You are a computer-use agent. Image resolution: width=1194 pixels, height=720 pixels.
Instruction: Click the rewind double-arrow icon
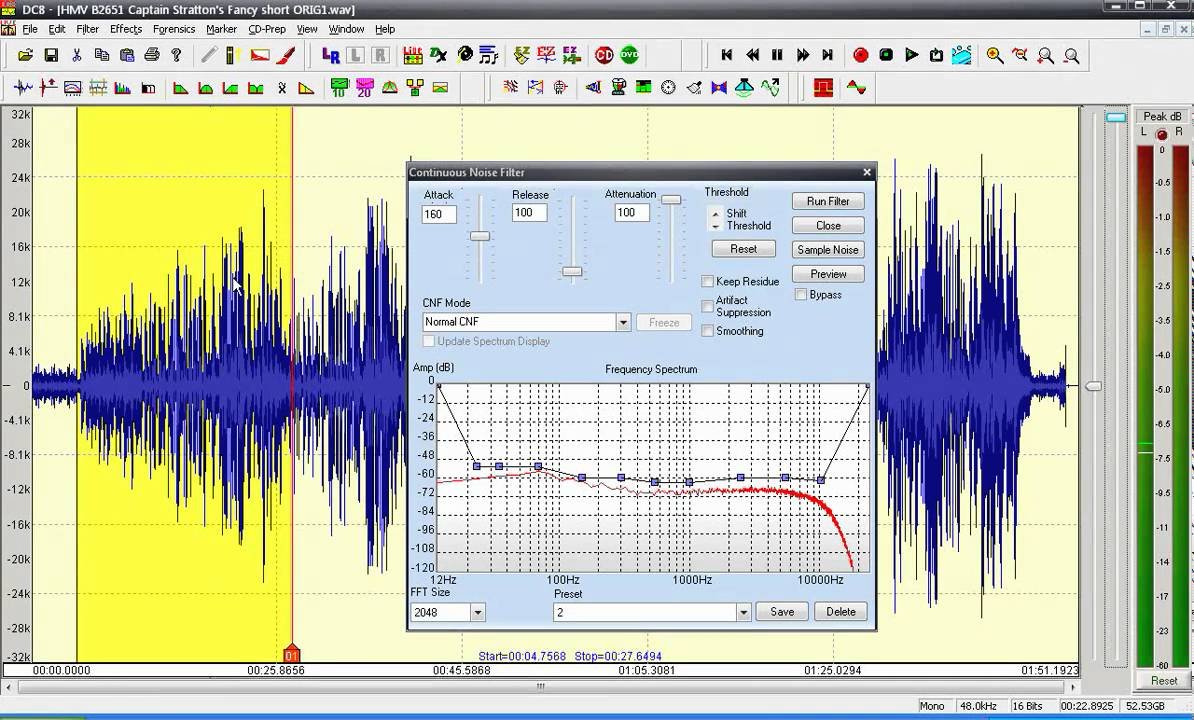click(752, 55)
